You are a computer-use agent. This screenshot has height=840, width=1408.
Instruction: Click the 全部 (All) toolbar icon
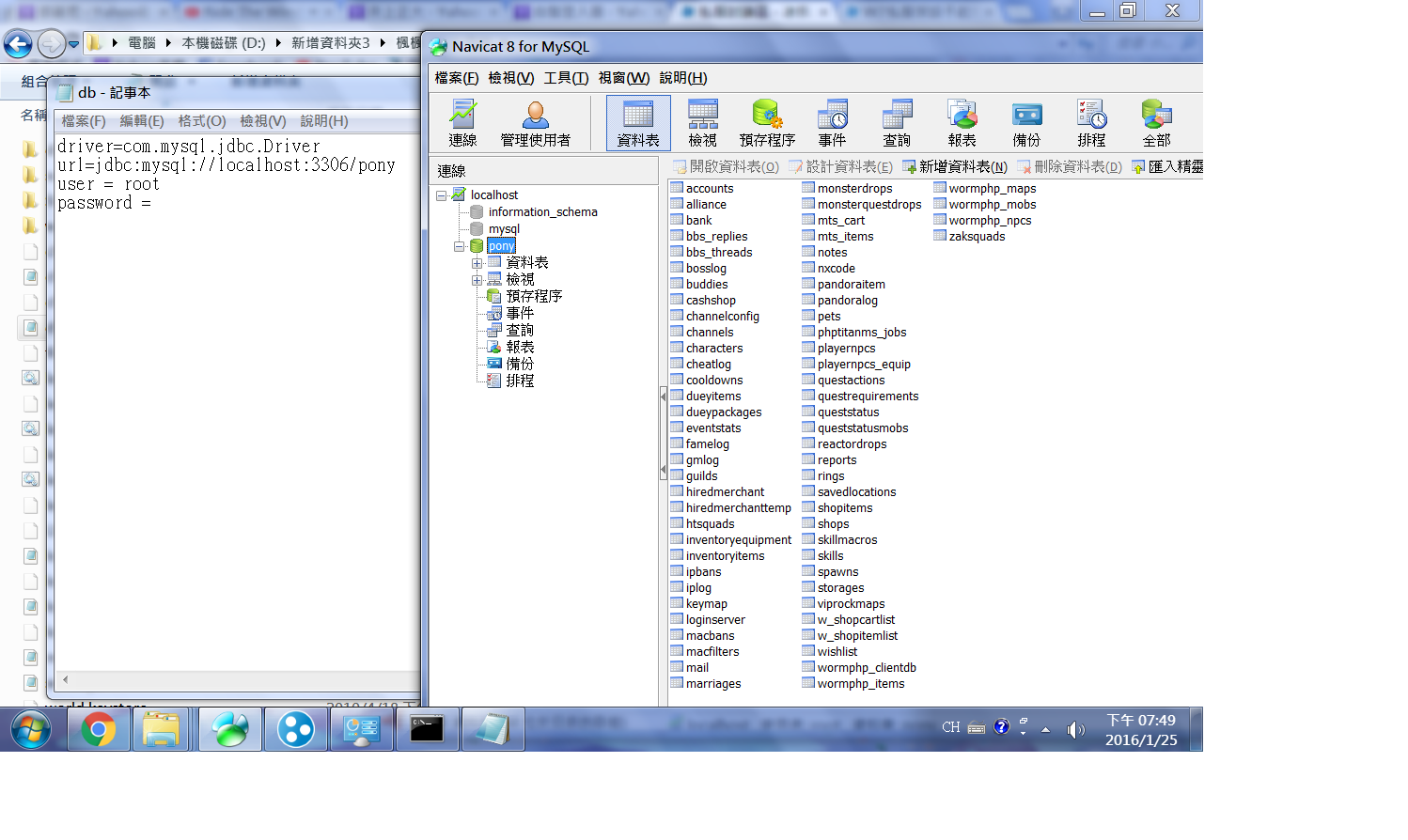click(x=1156, y=123)
